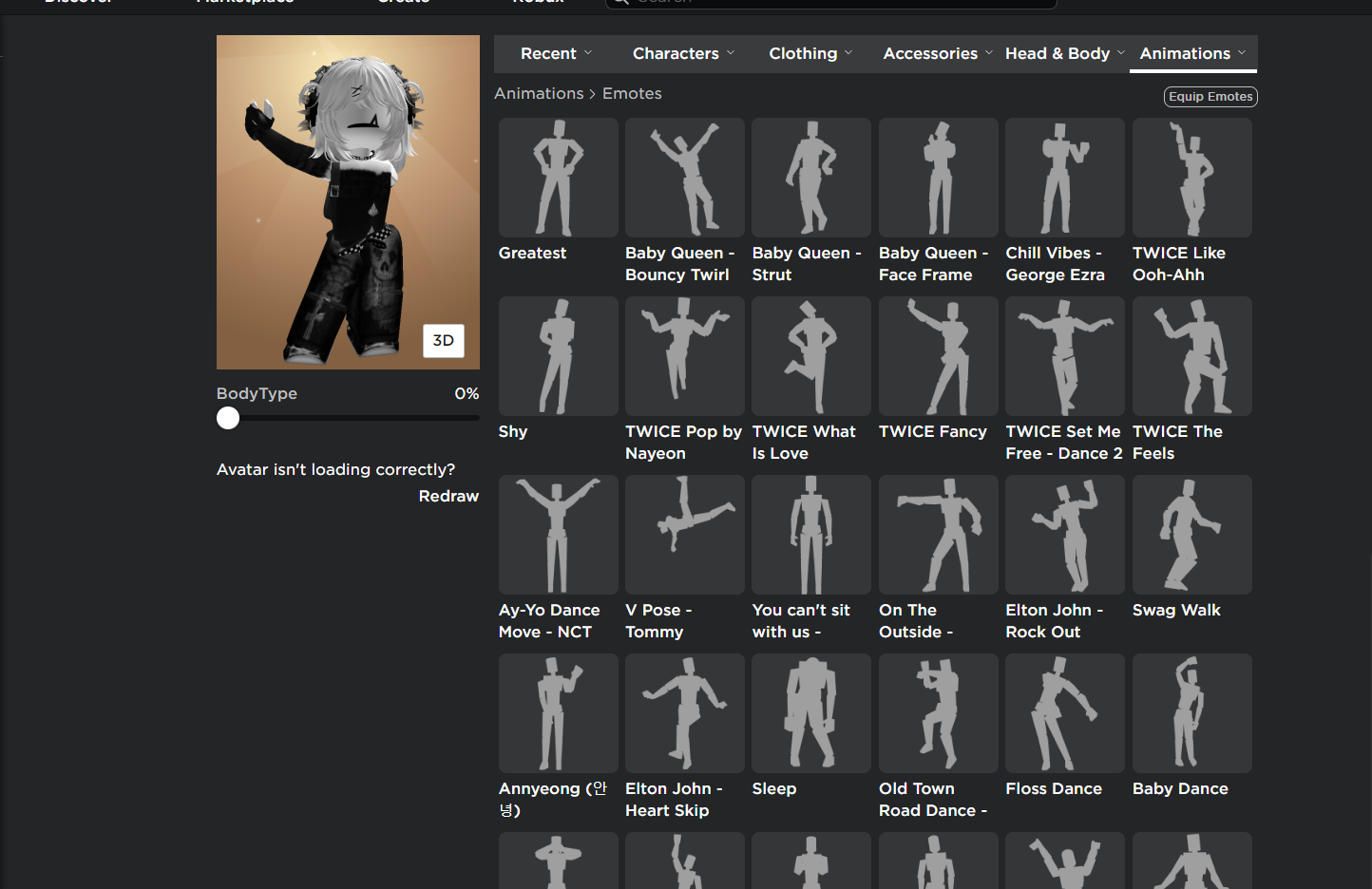The image size is (1372, 889).
Task: Expand the Recent dropdown menu
Action: click(x=556, y=54)
